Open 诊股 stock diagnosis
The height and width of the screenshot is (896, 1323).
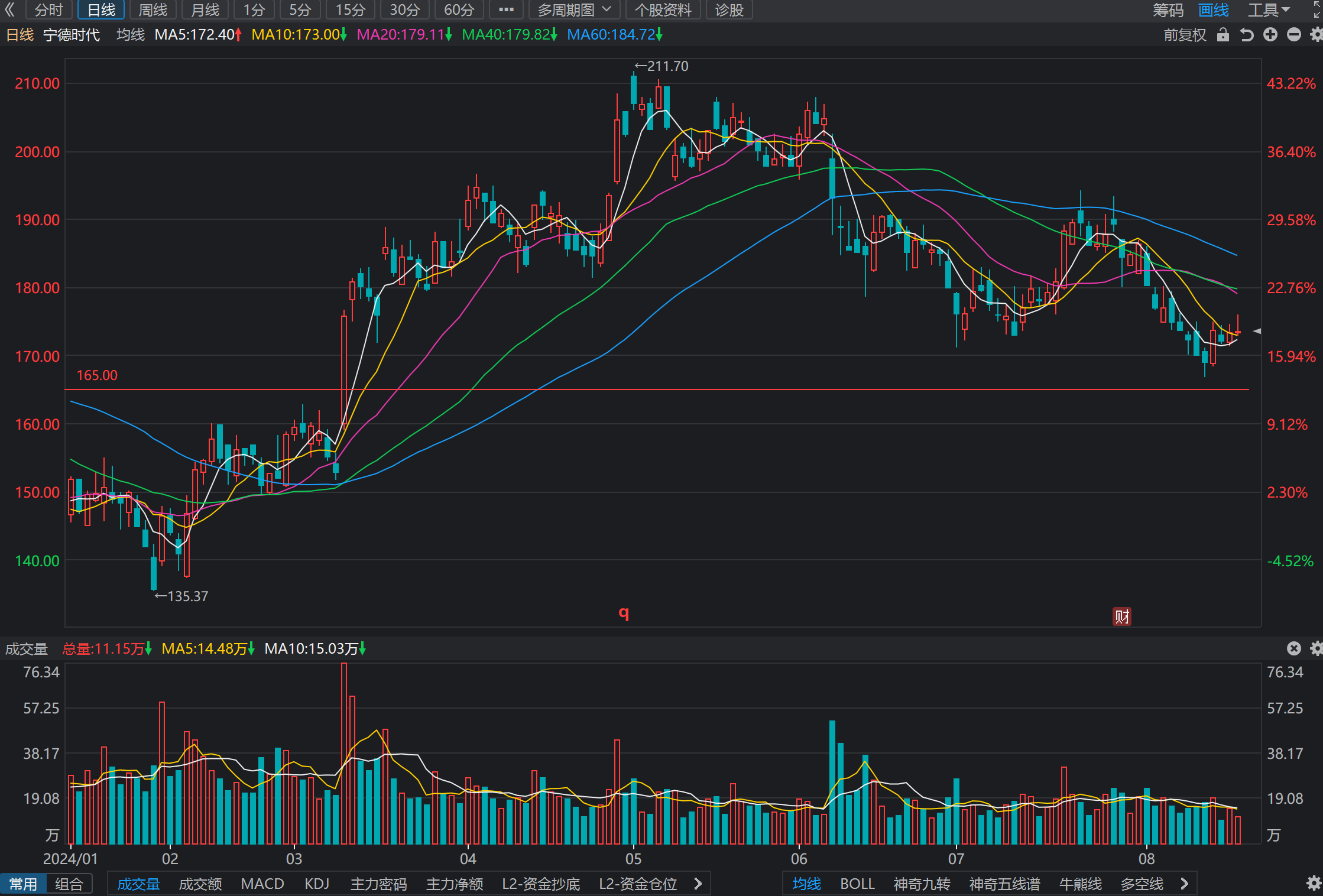pyautogui.click(x=729, y=9)
